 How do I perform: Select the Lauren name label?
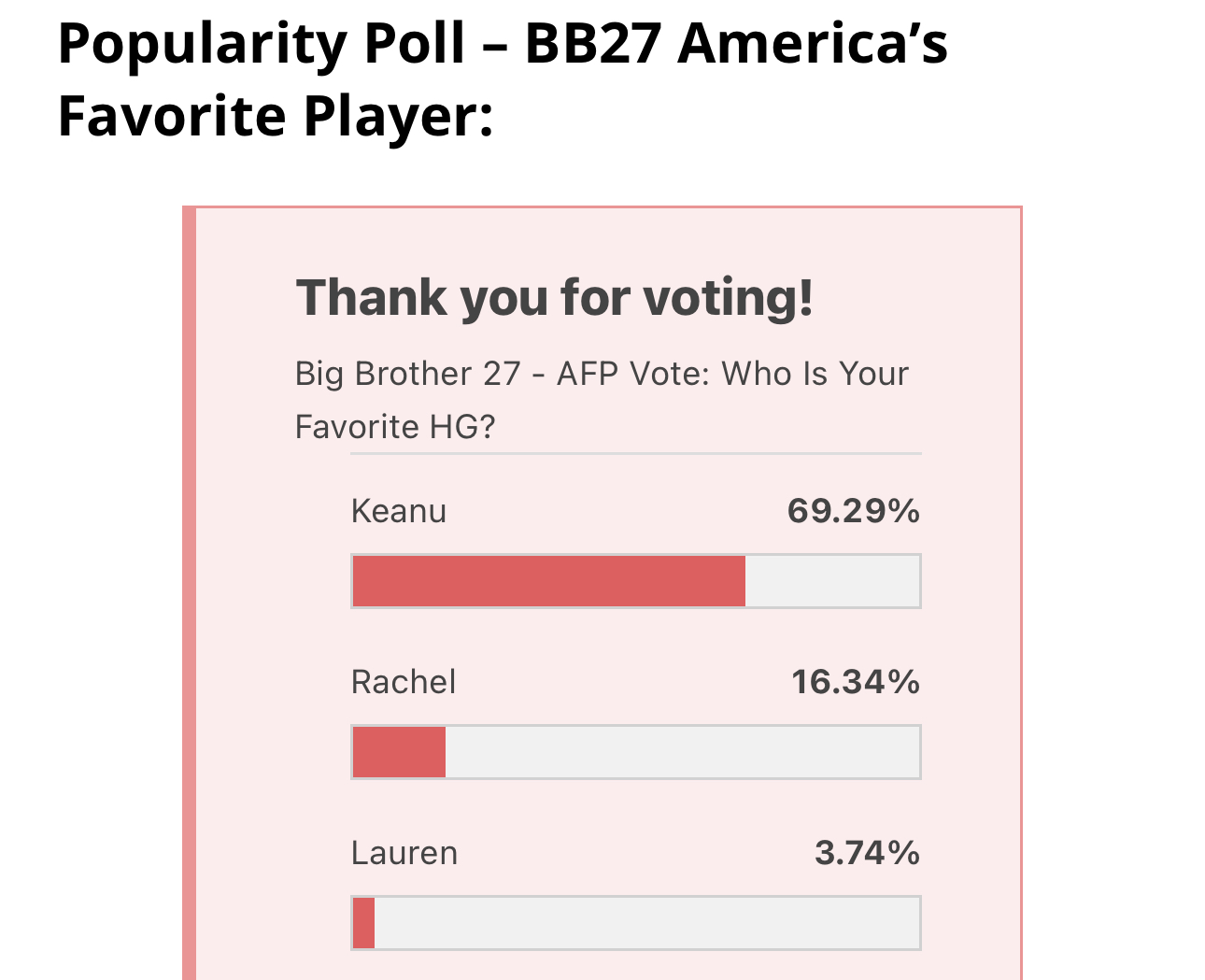pyautogui.click(x=404, y=853)
